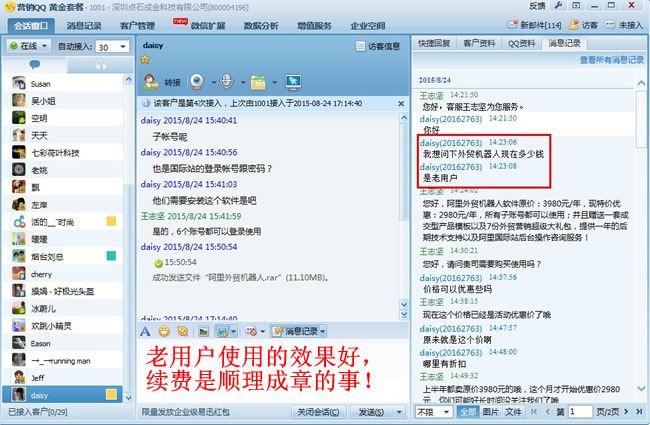Click the 新邮件[114] mail icon
The width and height of the screenshot is (650, 425).
click(513, 25)
